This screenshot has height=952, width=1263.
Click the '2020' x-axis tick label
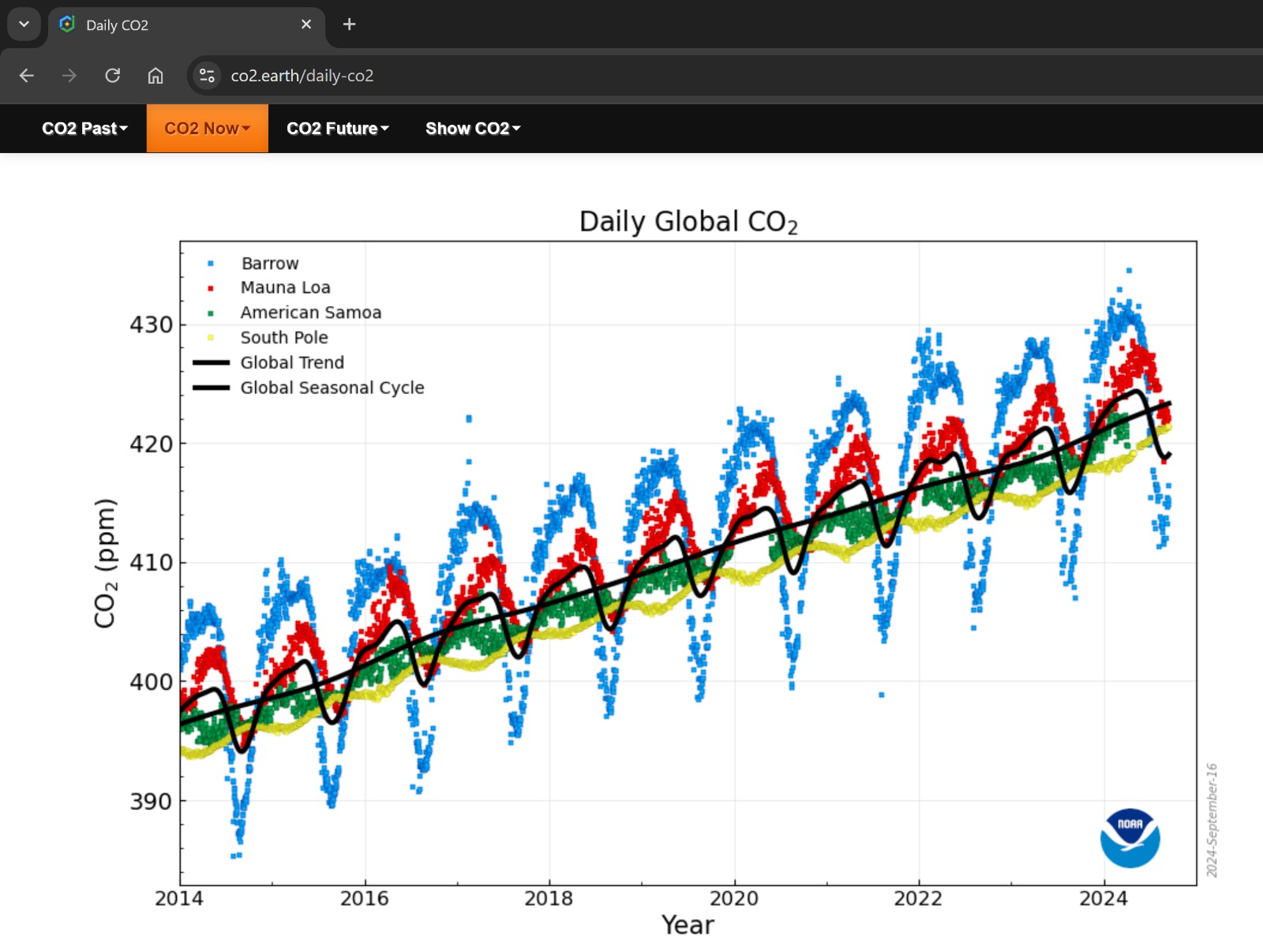(734, 898)
